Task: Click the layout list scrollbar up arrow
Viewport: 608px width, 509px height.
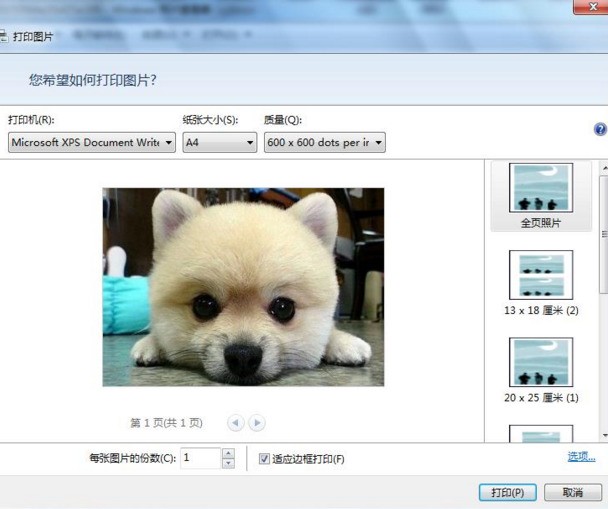Action: (x=603, y=168)
